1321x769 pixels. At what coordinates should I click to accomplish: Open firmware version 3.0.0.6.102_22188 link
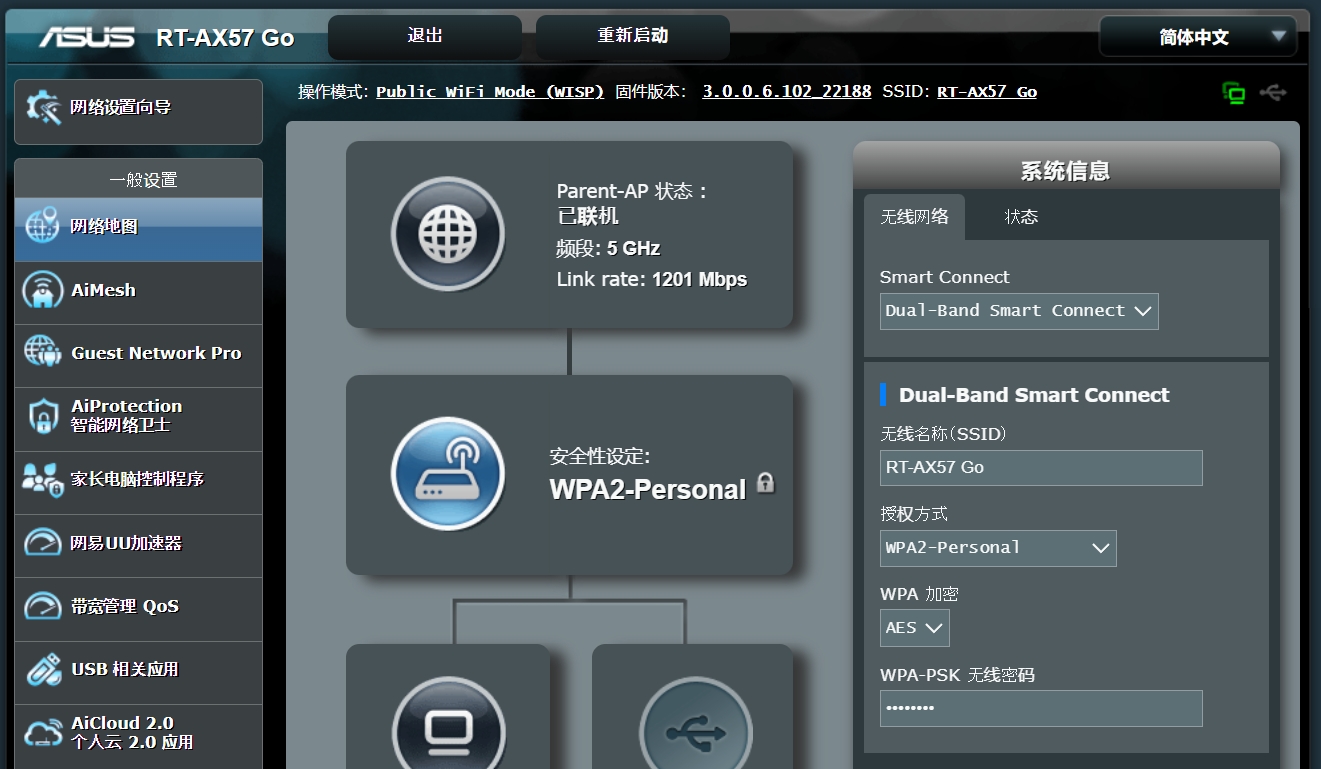[x=787, y=92]
